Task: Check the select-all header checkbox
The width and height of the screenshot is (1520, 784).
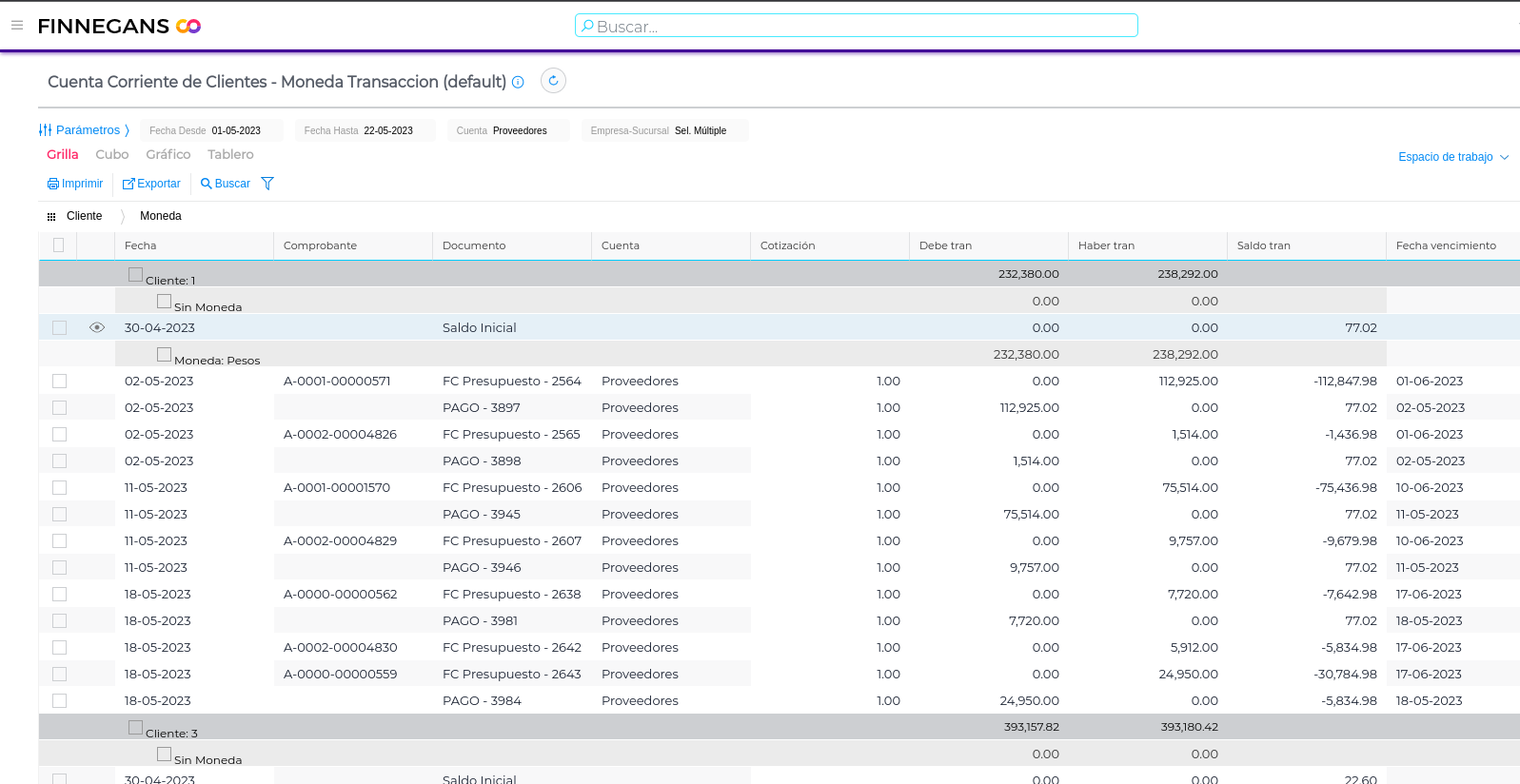Action: pyautogui.click(x=59, y=245)
